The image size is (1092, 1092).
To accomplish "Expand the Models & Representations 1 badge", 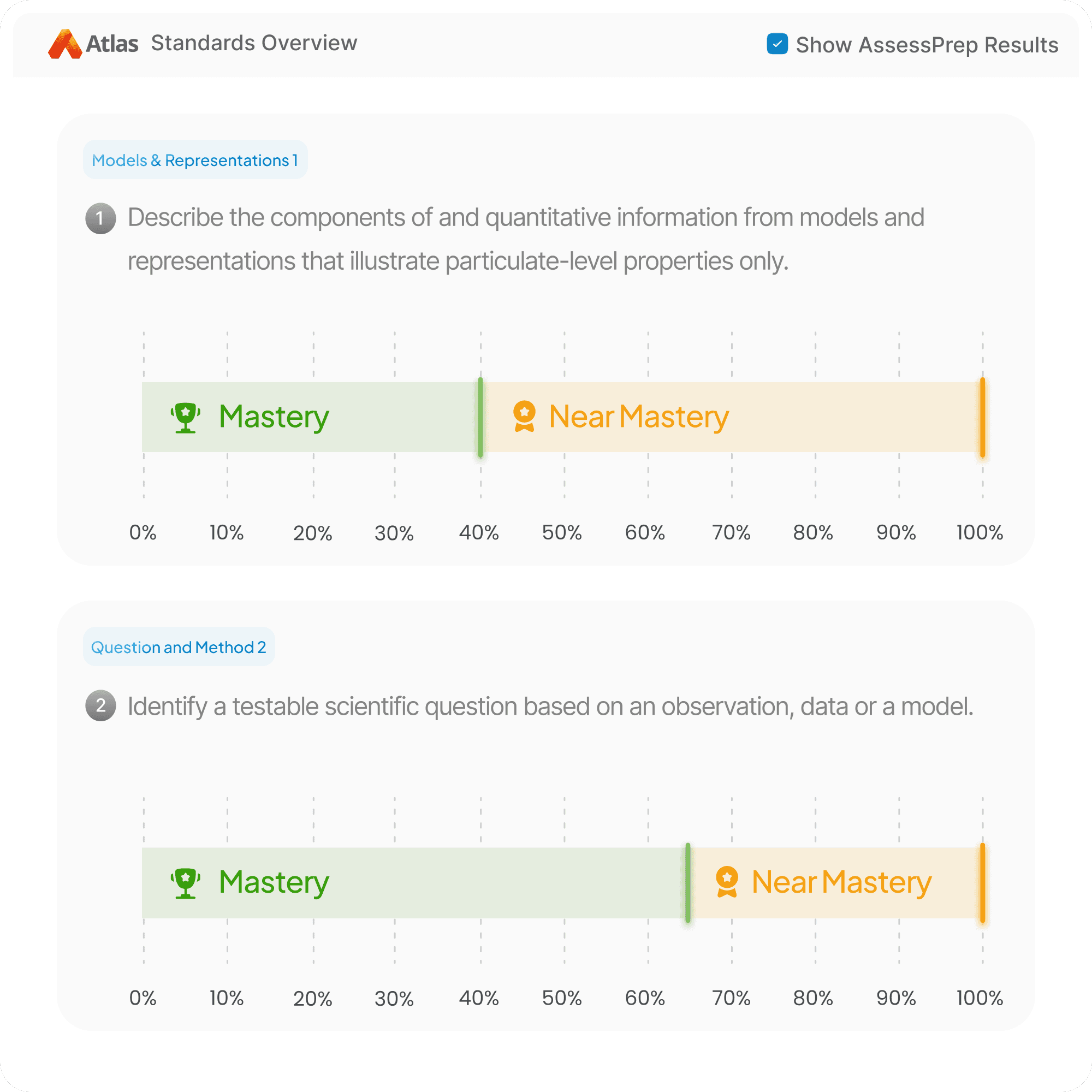I will [x=195, y=160].
